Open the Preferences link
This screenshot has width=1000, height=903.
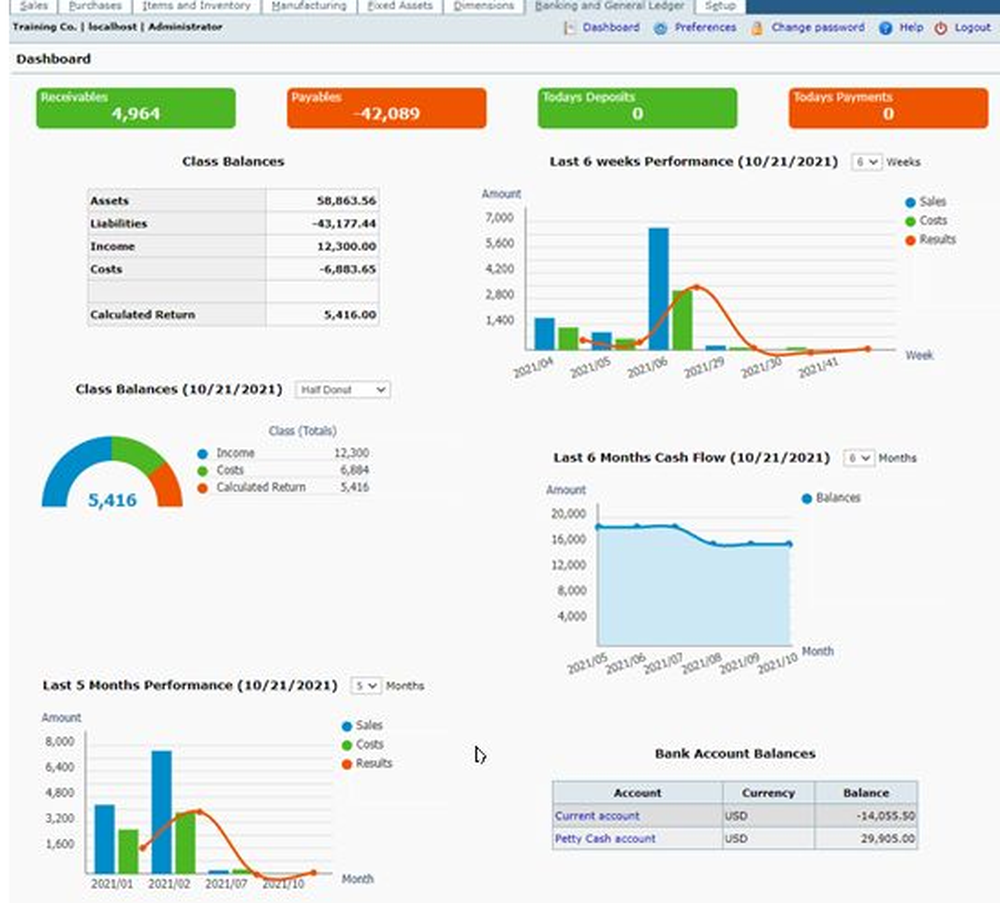point(705,27)
